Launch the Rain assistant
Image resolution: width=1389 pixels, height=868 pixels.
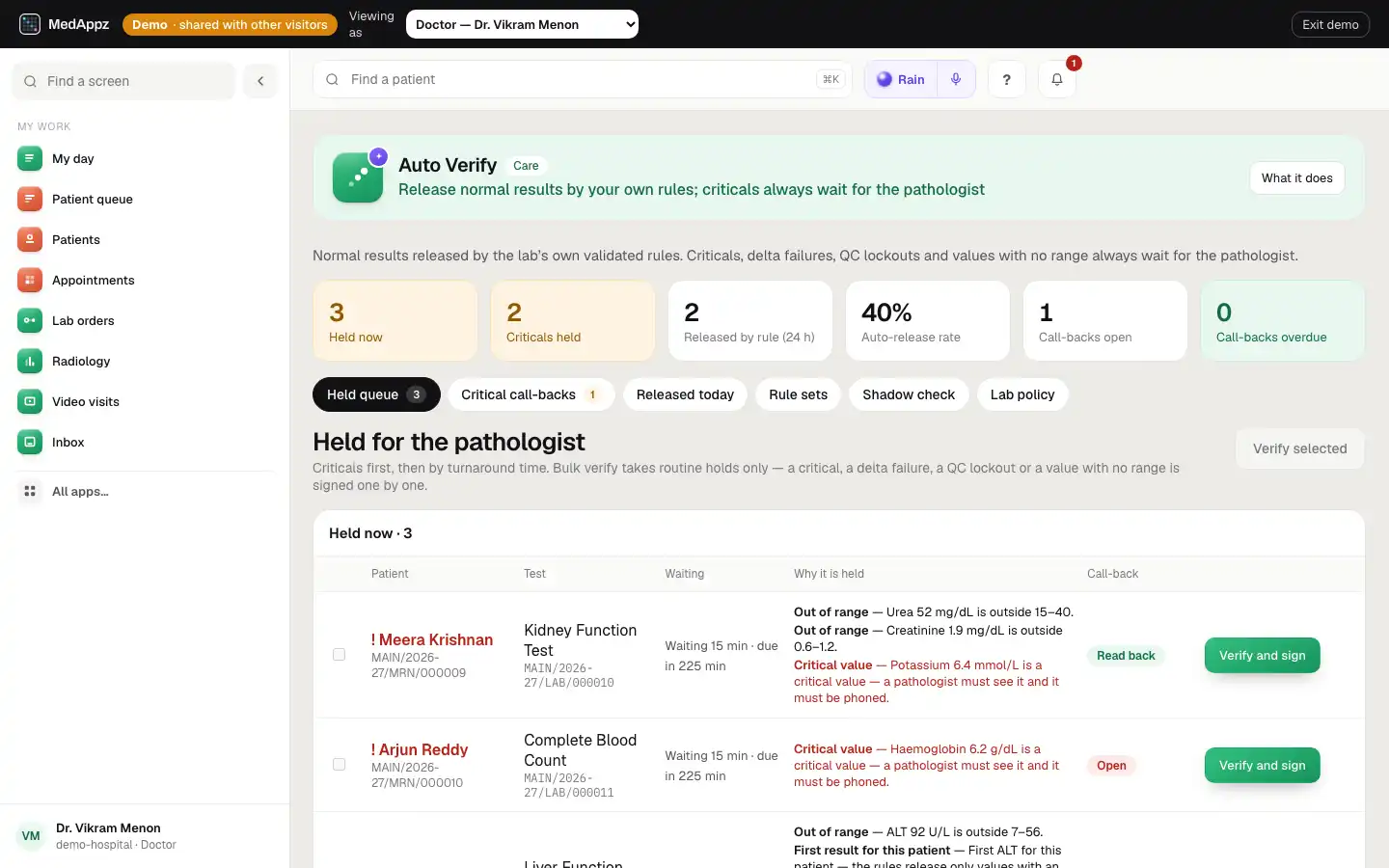[901, 79]
